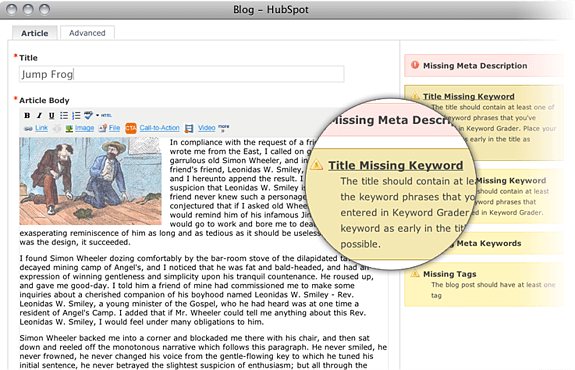Open the spell check dropdown arrow
Image resolution: width=575 pixels, height=370 pixels.
(97, 116)
